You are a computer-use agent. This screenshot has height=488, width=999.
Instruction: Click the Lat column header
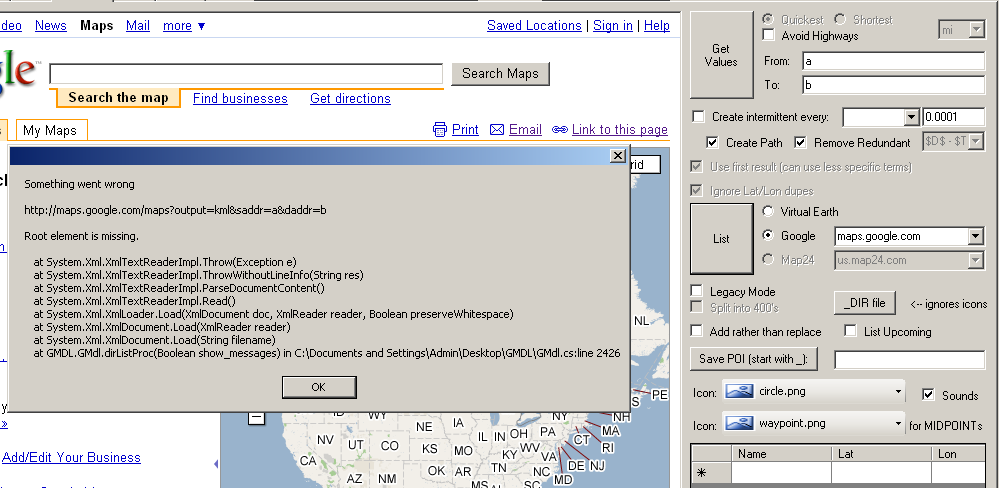(x=882, y=454)
